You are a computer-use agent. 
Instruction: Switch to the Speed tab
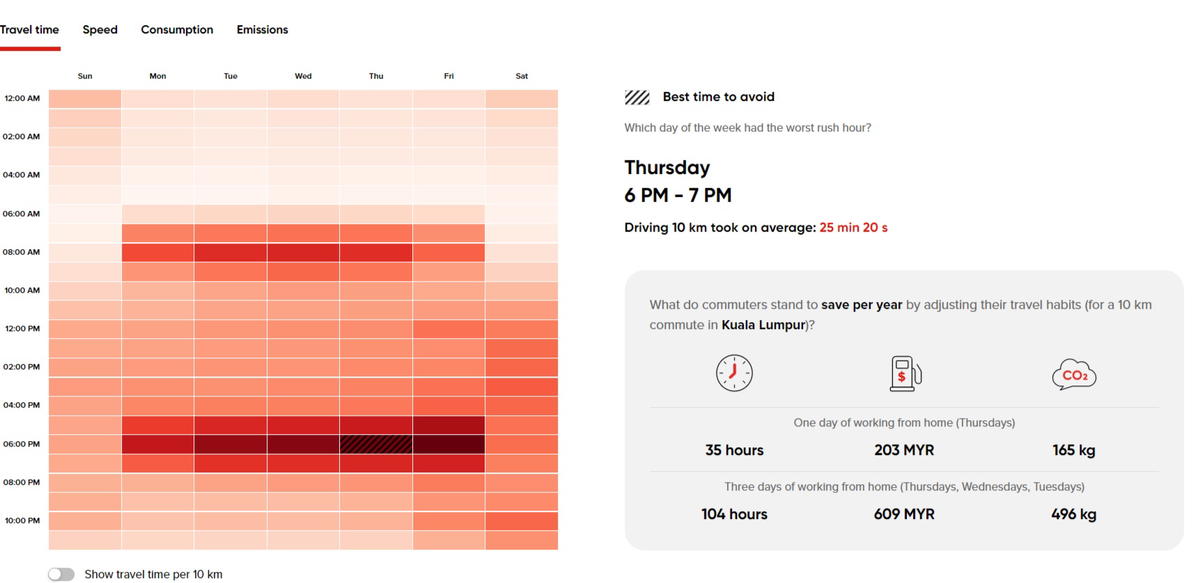coord(100,30)
